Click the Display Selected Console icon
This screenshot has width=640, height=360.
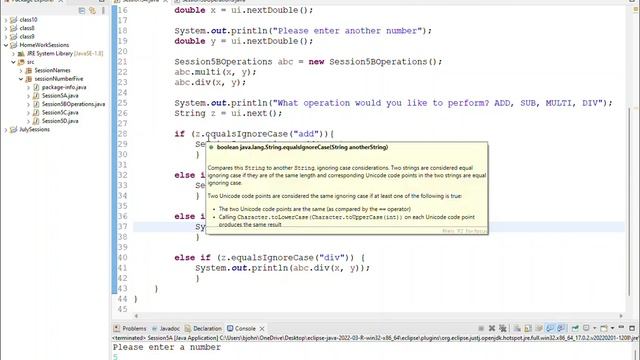pos(586,328)
